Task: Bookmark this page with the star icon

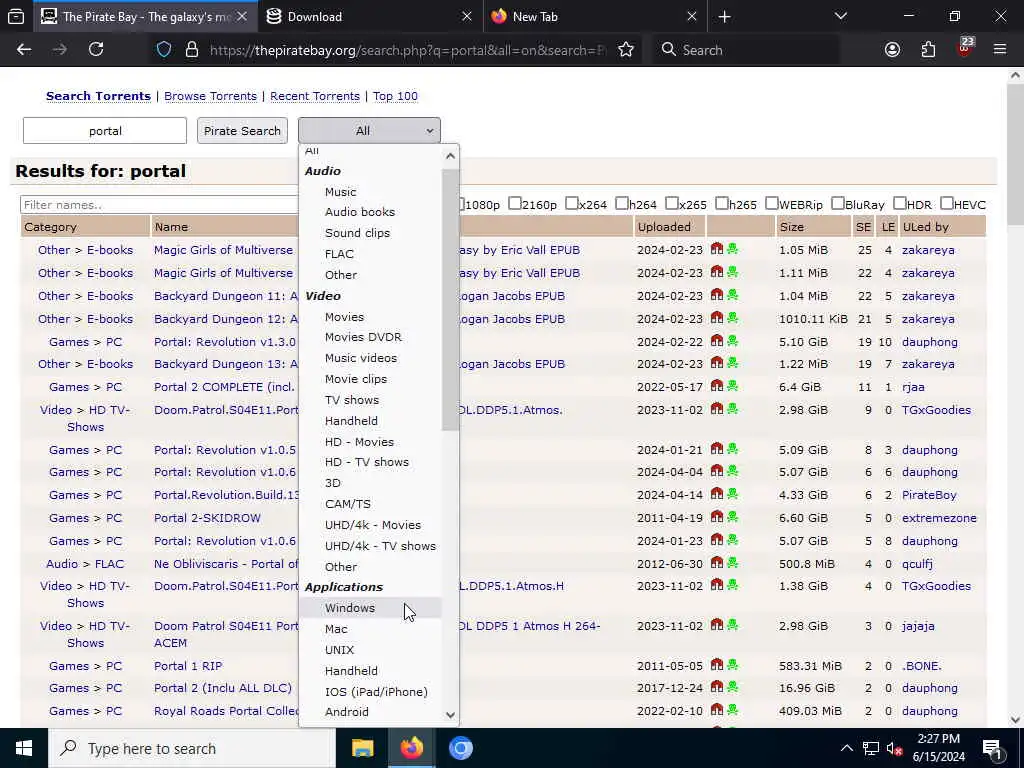Action: coord(626,50)
